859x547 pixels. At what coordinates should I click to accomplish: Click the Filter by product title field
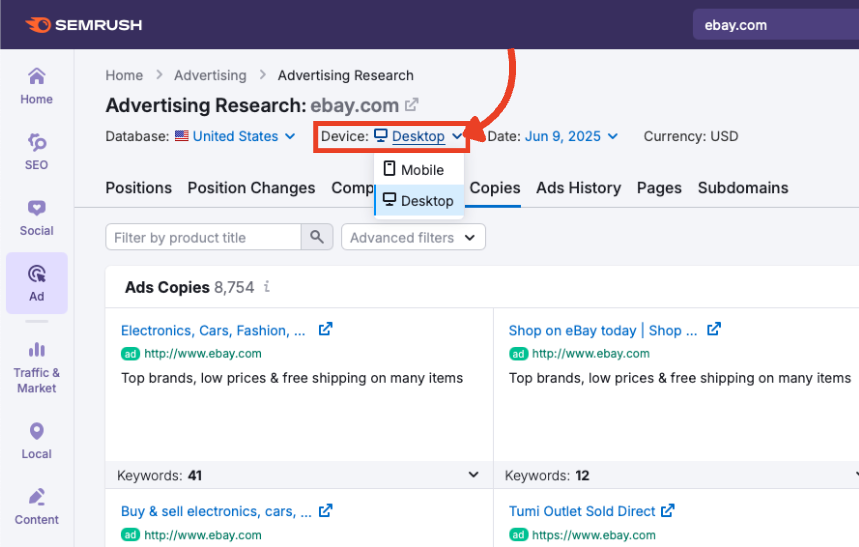[203, 237]
